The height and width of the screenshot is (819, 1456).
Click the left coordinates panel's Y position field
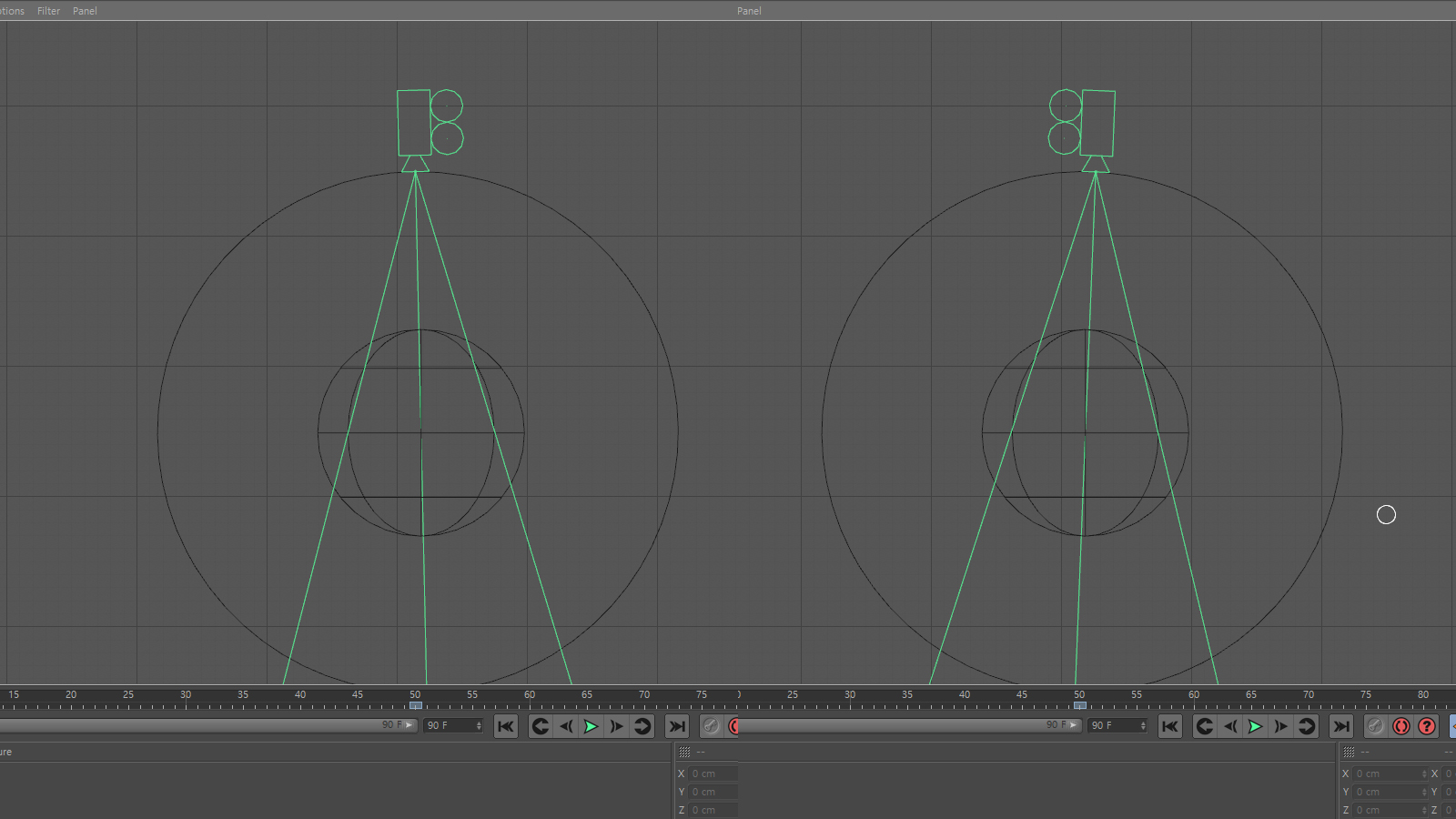click(x=713, y=792)
